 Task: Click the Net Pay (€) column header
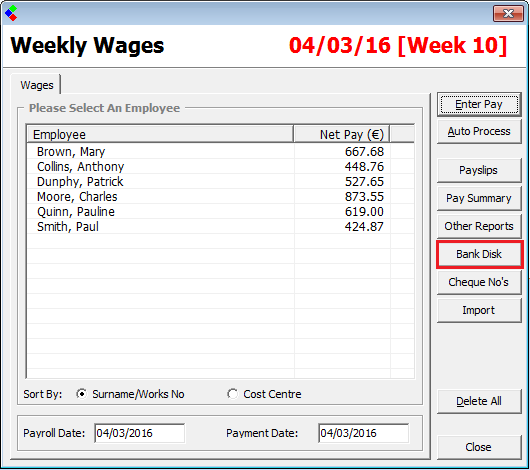[342, 135]
